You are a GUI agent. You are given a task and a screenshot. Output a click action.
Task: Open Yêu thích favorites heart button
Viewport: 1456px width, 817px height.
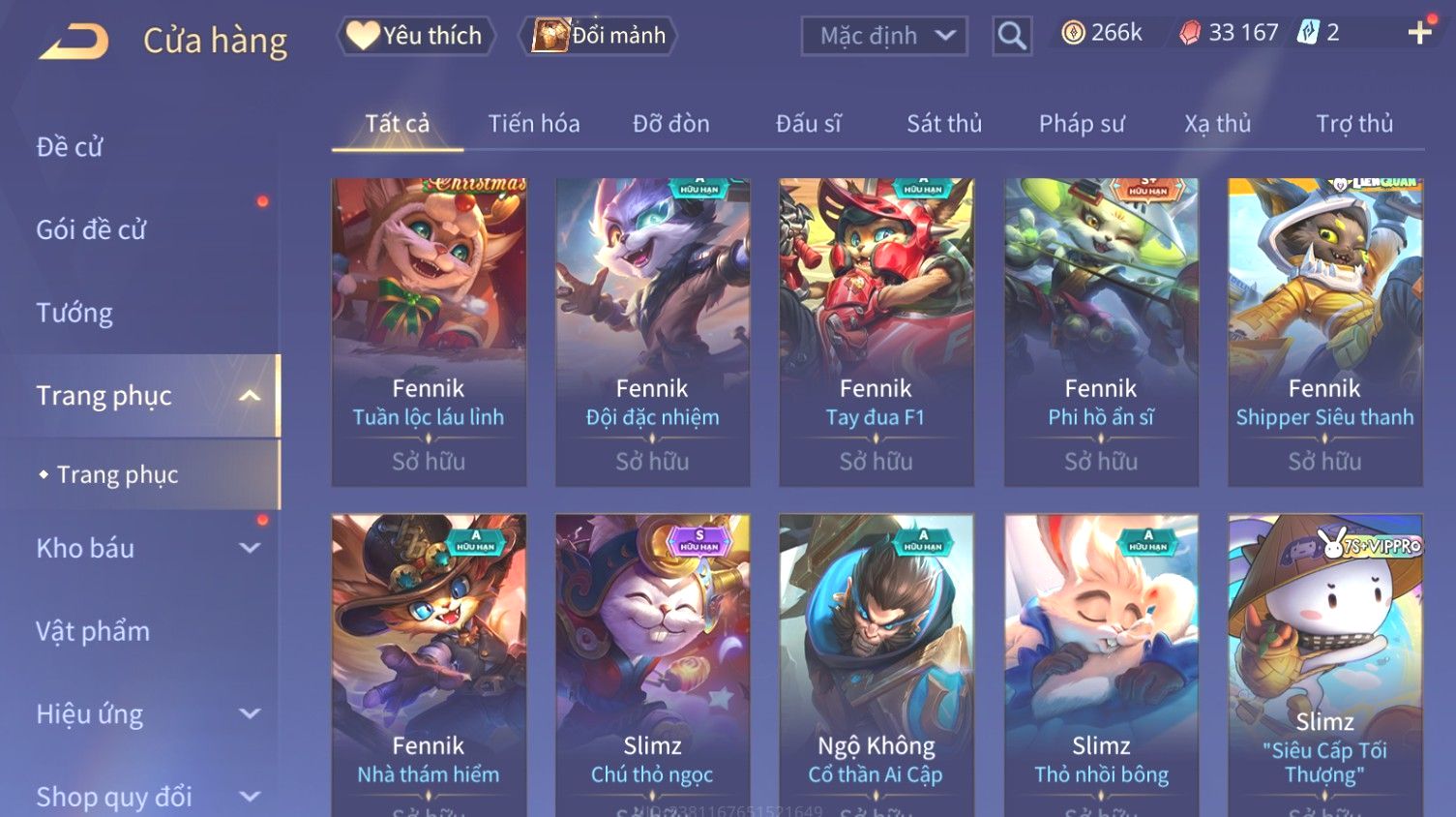[x=416, y=36]
